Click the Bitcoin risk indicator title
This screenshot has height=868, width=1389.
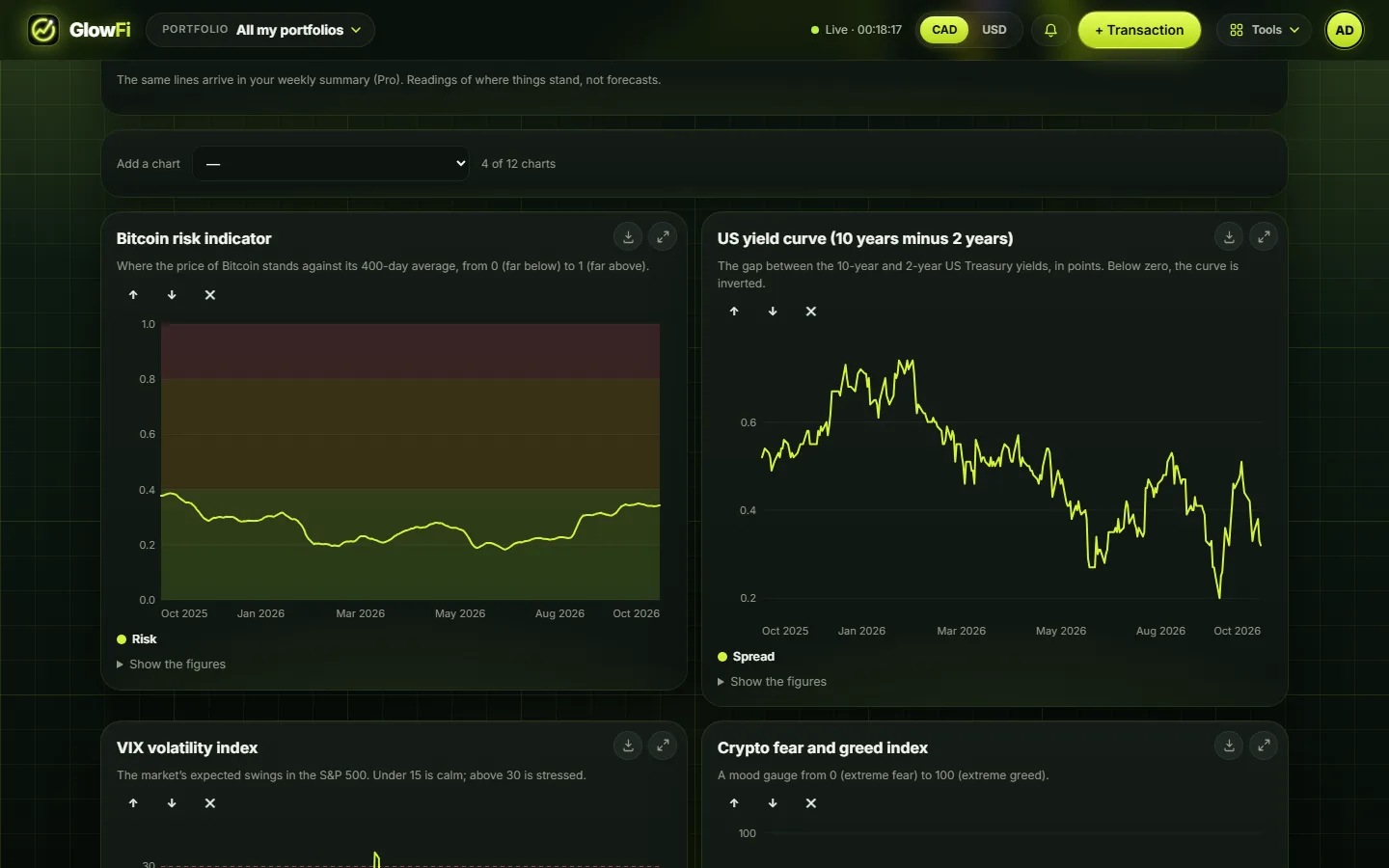[194, 238]
